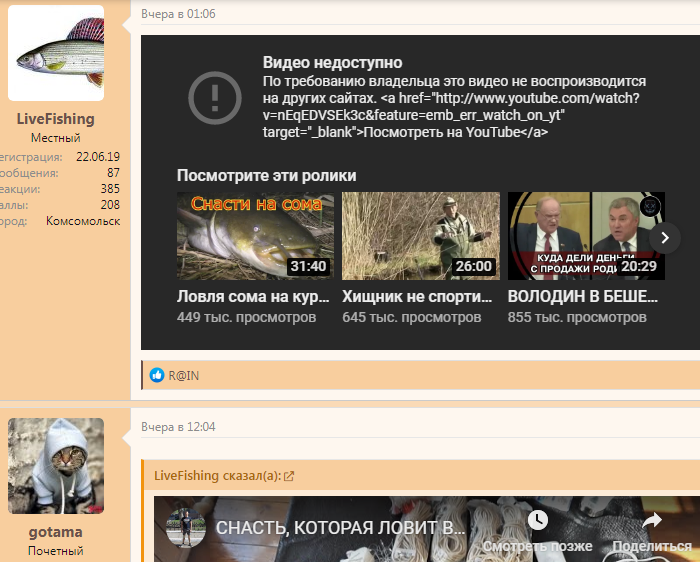The width and height of the screenshot is (700, 562).
Task: Click post timestamp Вчера в 12:04
Action: tap(178, 427)
